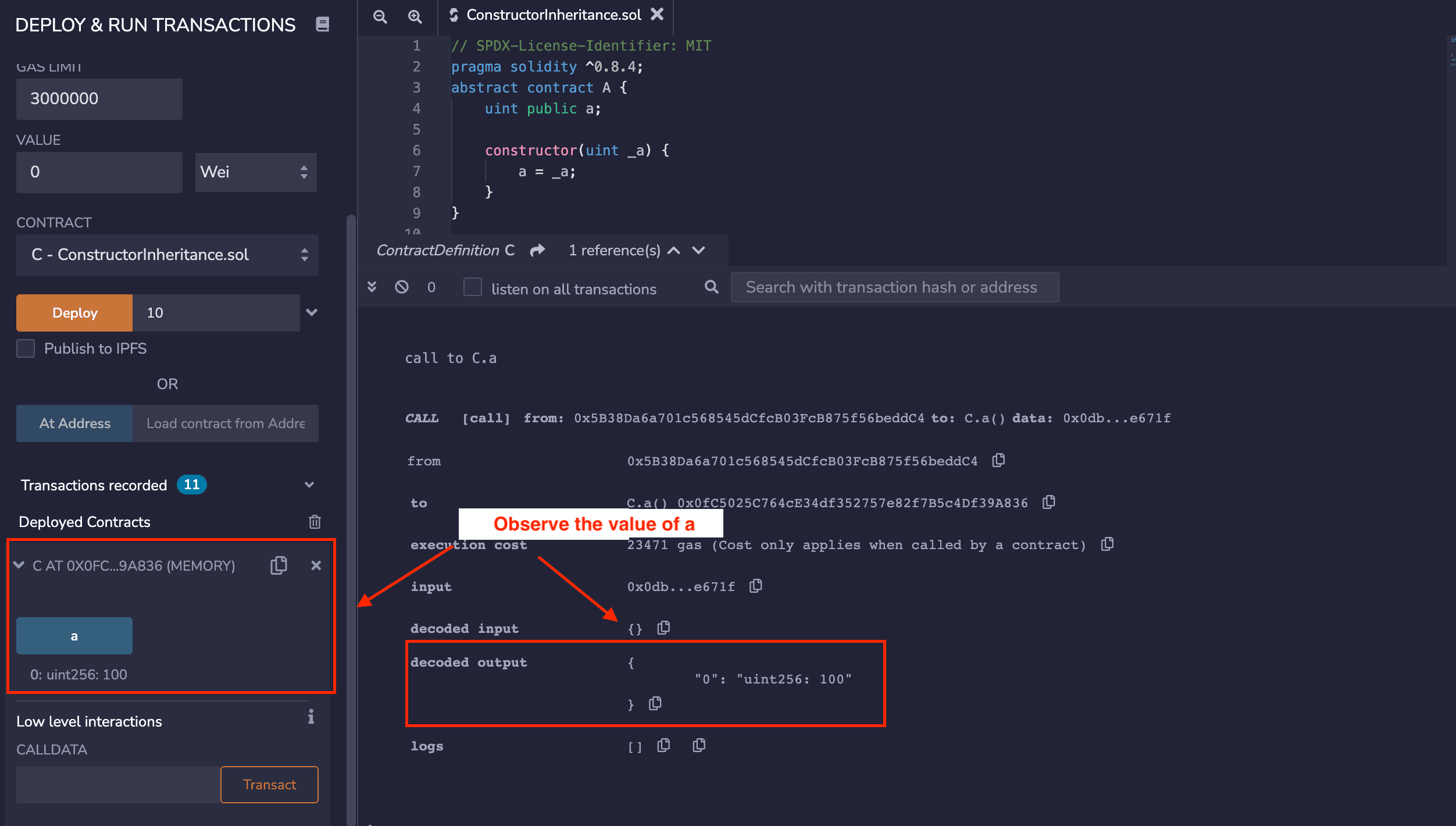This screenshot has height=826, width=1456.
Task: Click the Transact button
Action: click(269, 785)
